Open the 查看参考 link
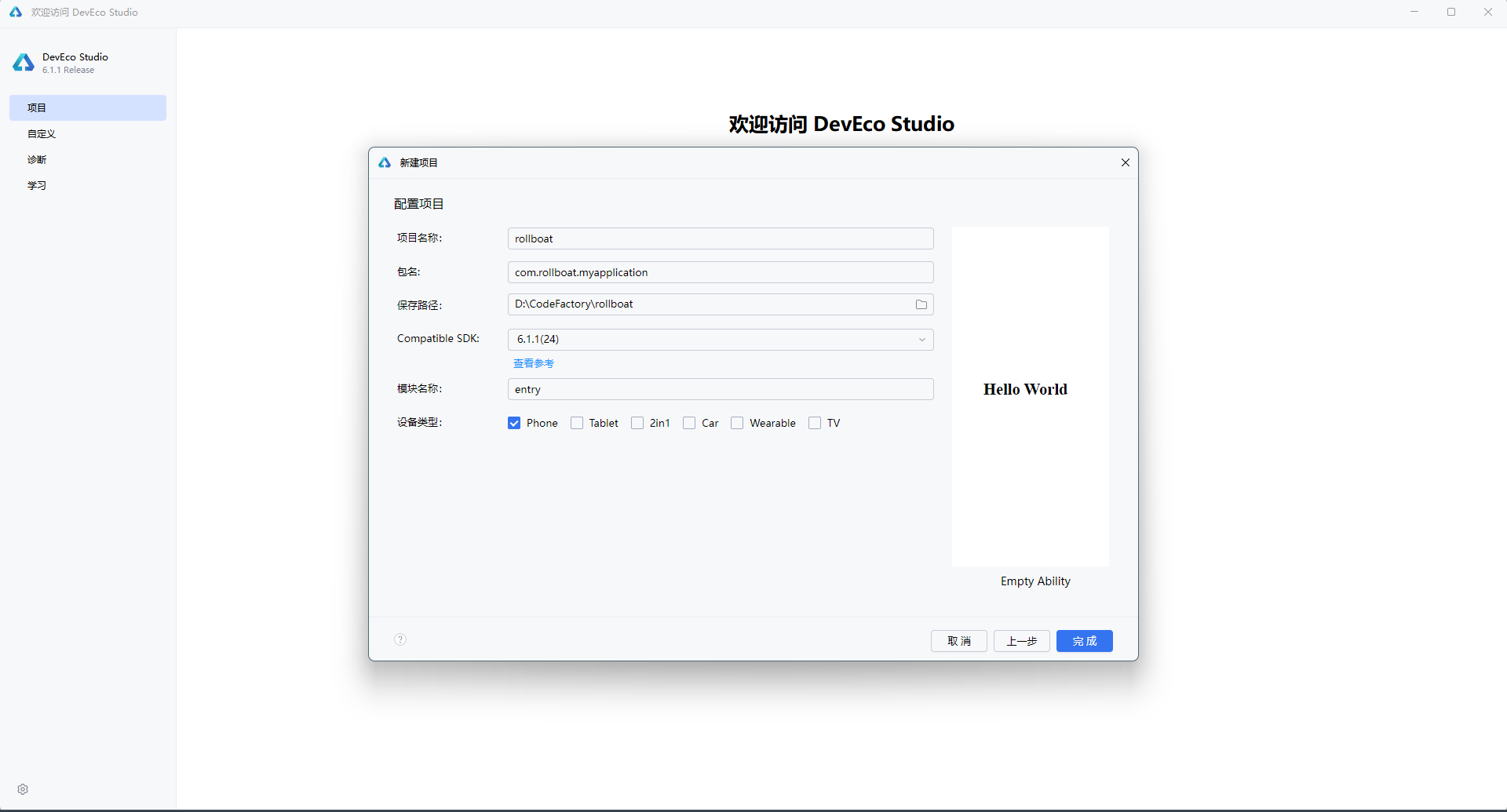Screen dimensions: 1507x812 tap(534, 363)
